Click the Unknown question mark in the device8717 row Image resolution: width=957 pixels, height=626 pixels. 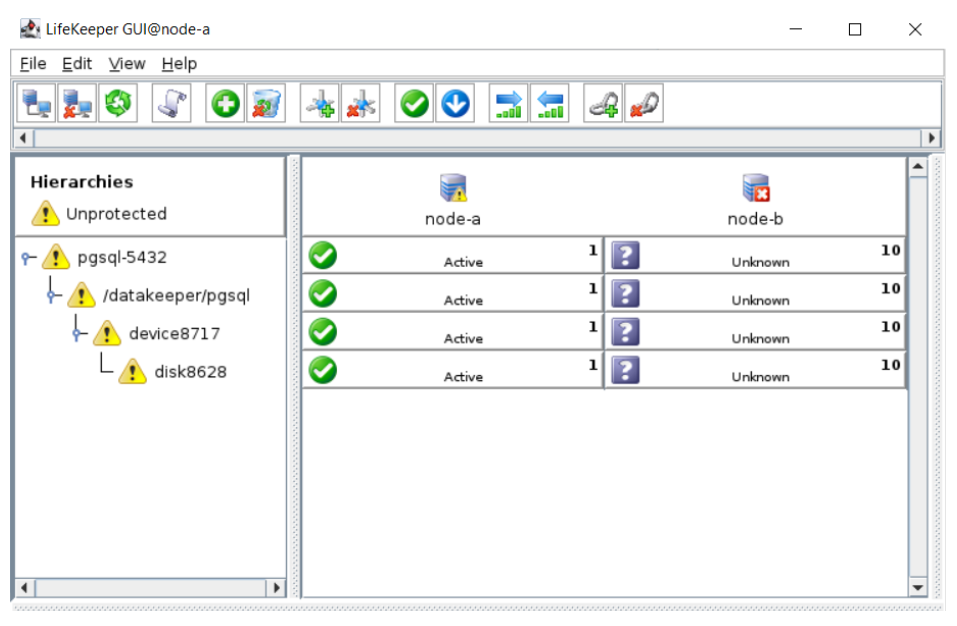coord(626,332)
